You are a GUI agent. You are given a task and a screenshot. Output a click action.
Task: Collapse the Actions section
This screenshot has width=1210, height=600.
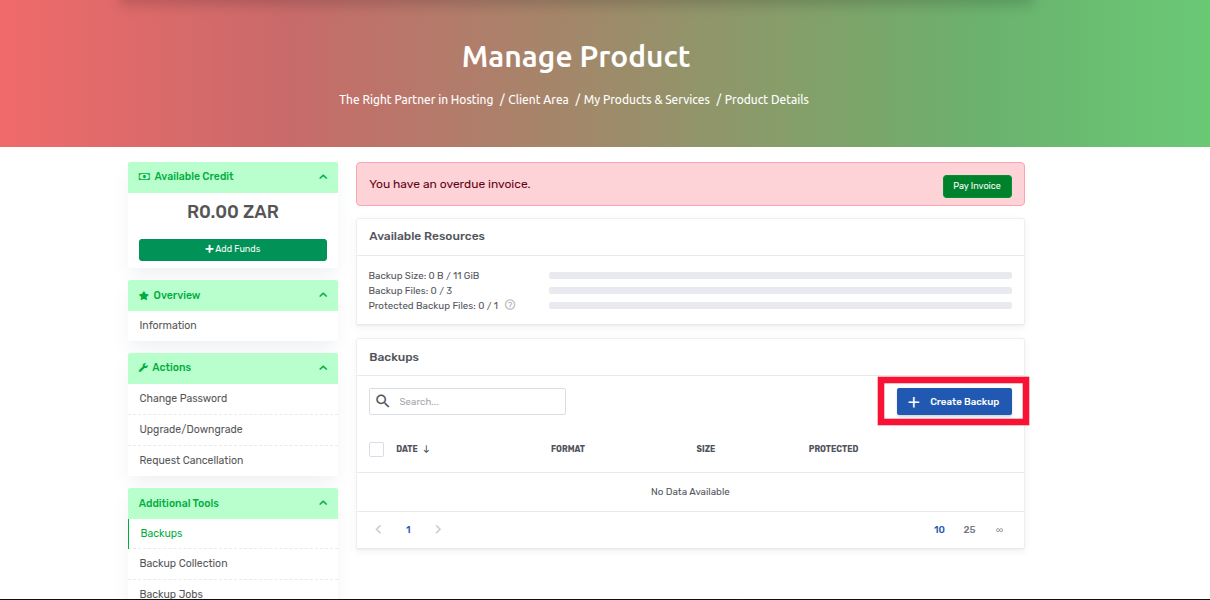tap(322, 367)
